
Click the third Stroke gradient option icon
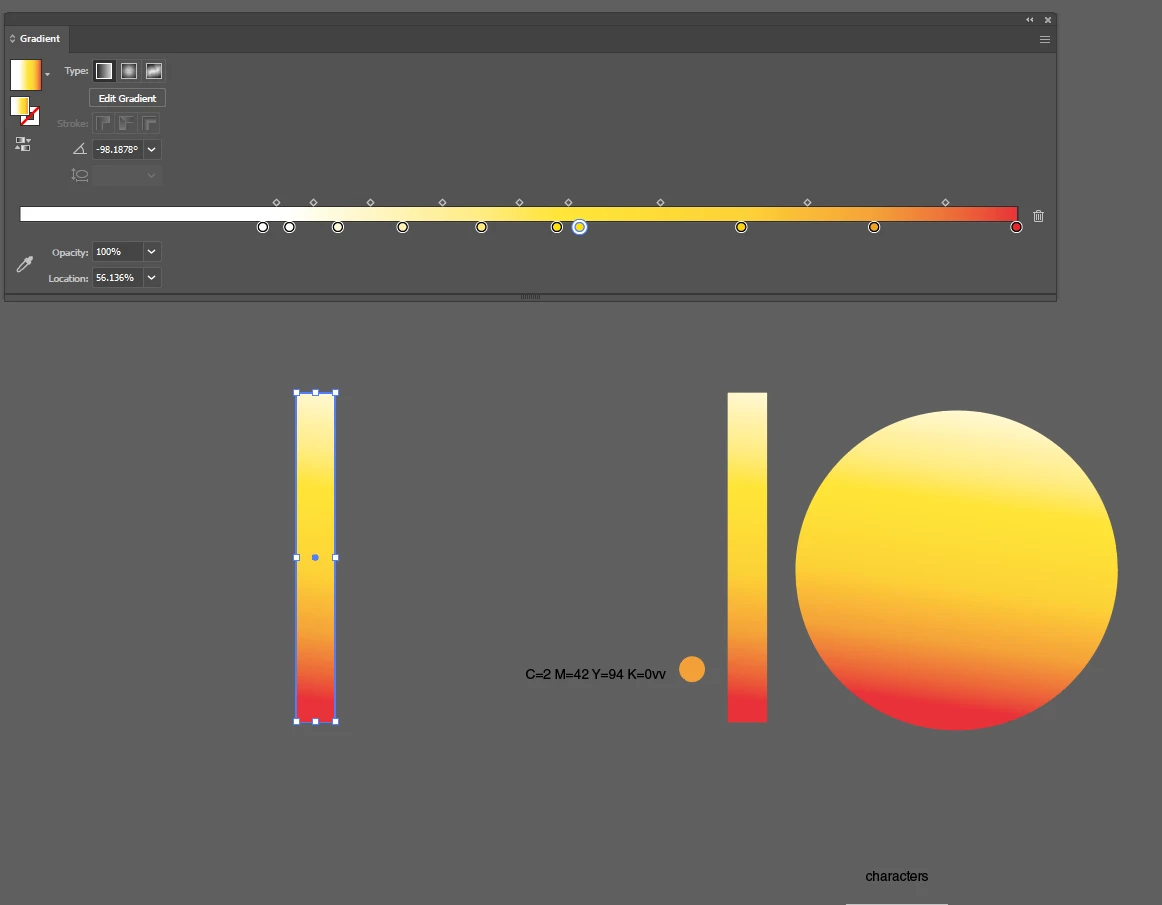point(150,123)
